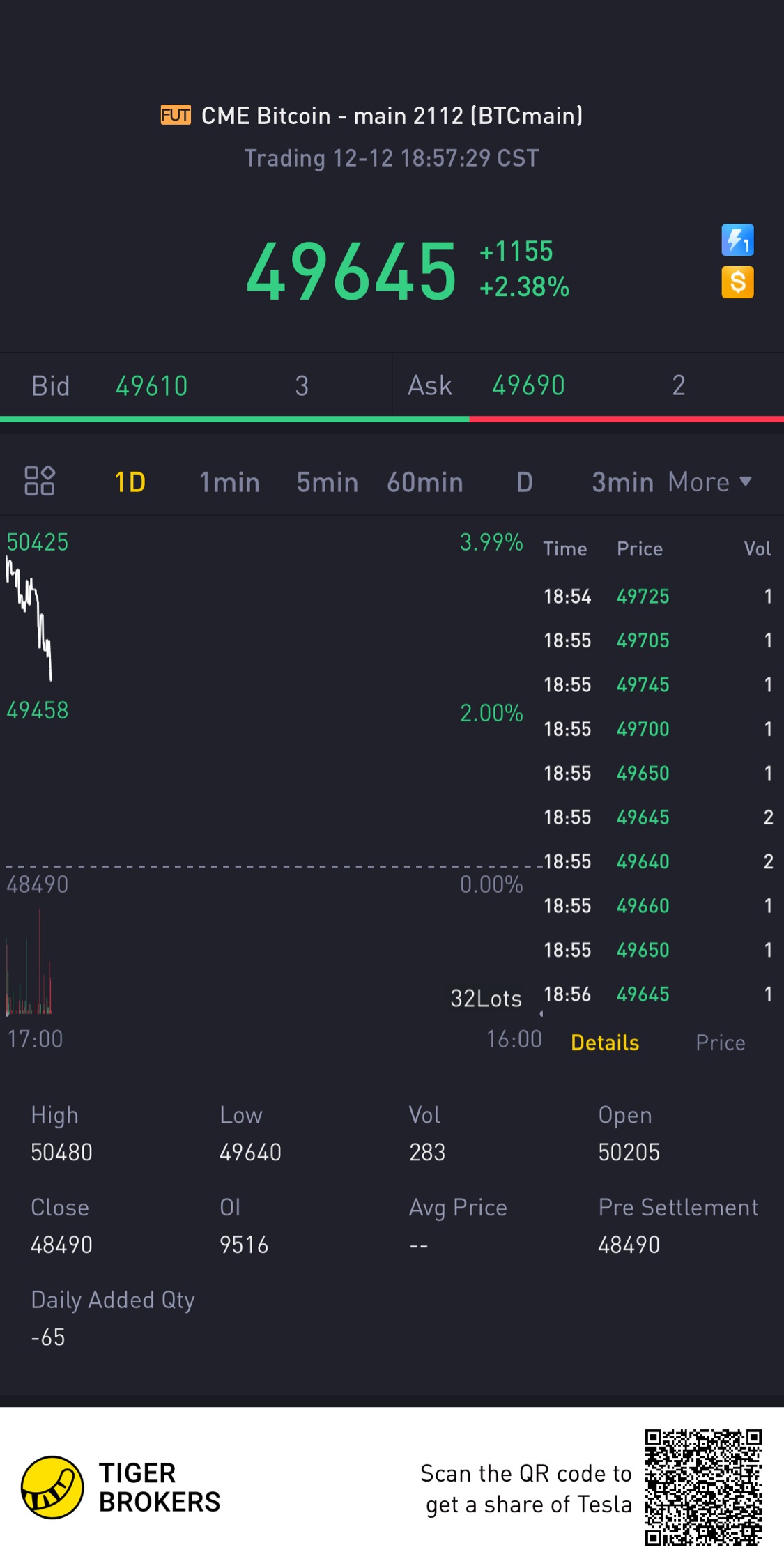
Task: Tap the Daily Added Qty value -65
Action: pos(48,1337)
